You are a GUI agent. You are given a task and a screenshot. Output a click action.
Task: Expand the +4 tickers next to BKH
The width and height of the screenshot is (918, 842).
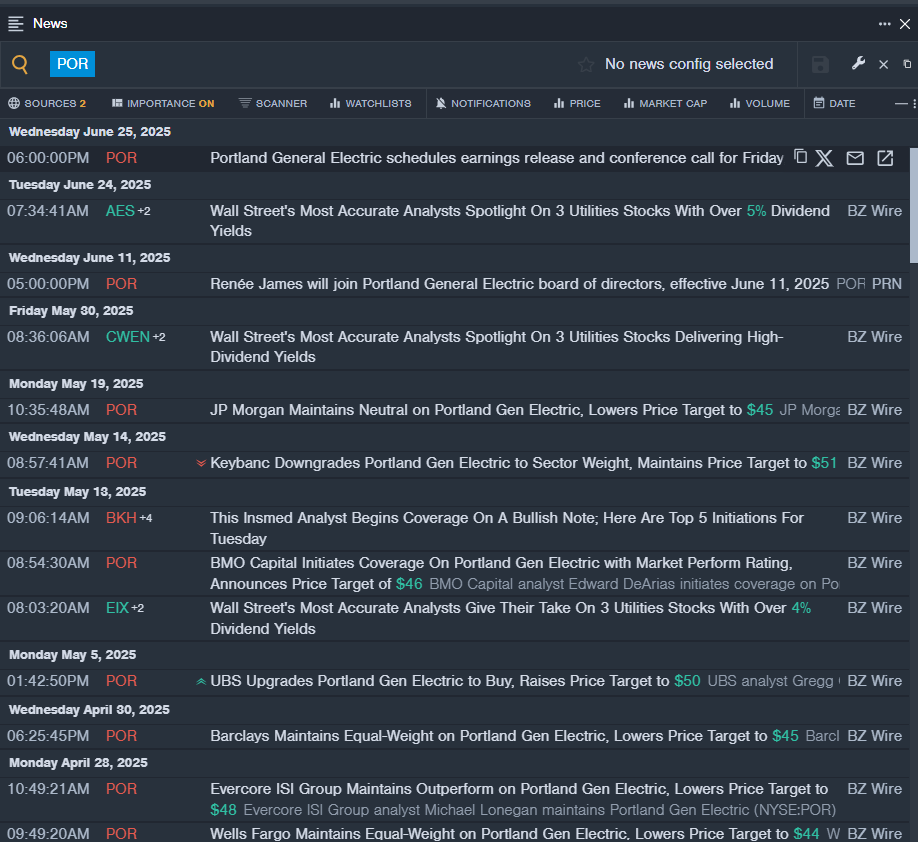coord(146,518)
